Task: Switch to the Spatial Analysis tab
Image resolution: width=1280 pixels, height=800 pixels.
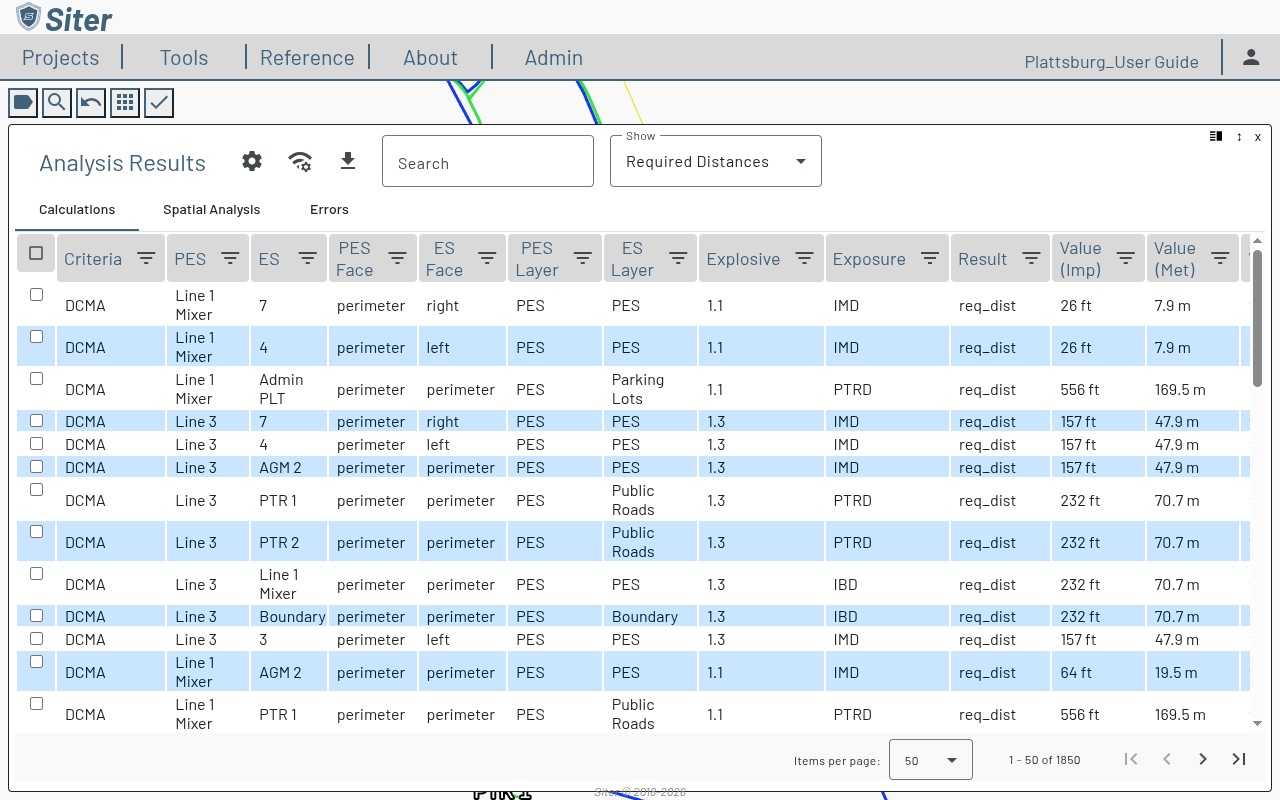Action: tap(211, 210)
